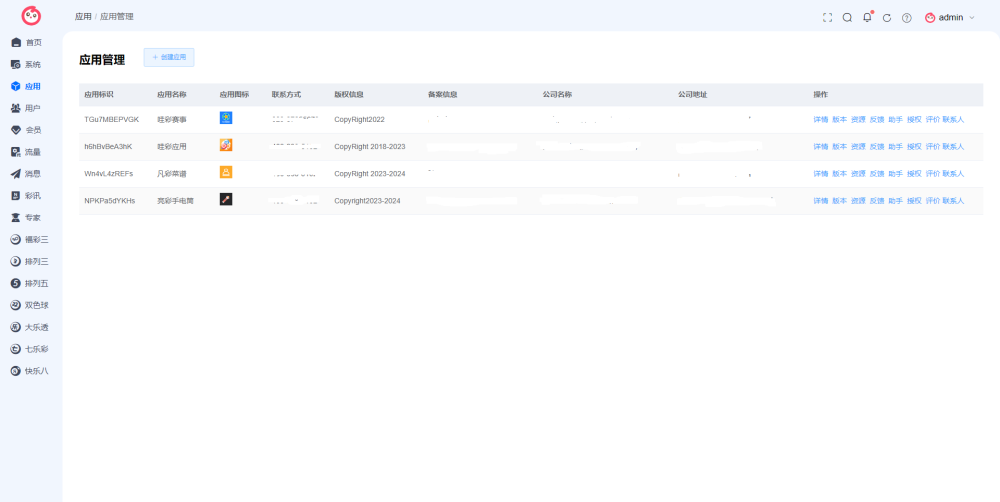The width and height of the screenshot is (1000, 502).
Task: Click 授权 for 凡彩菜谱 row
Action: click(x=914, y=173)
